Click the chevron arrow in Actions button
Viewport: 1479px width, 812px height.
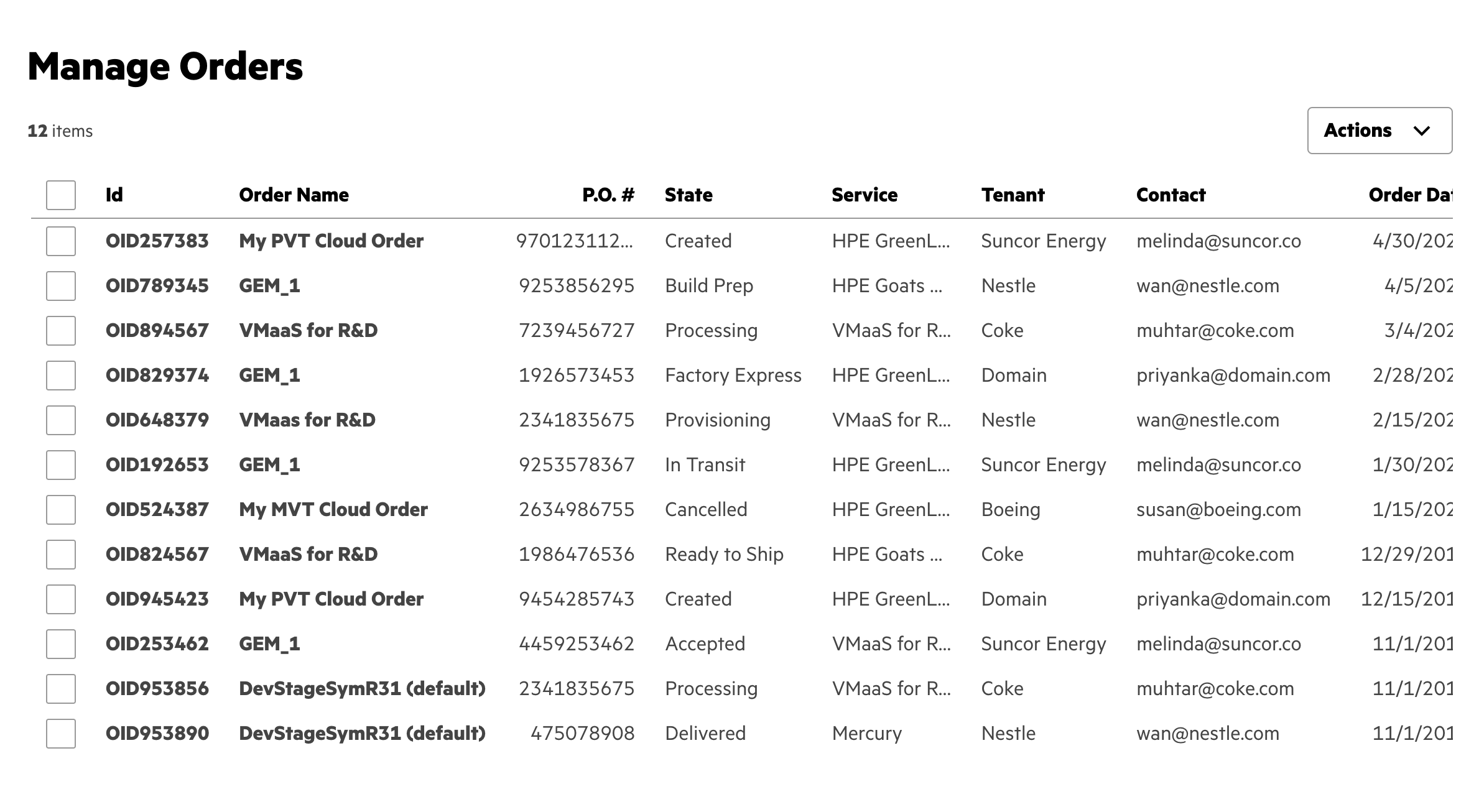point(1422,131)
